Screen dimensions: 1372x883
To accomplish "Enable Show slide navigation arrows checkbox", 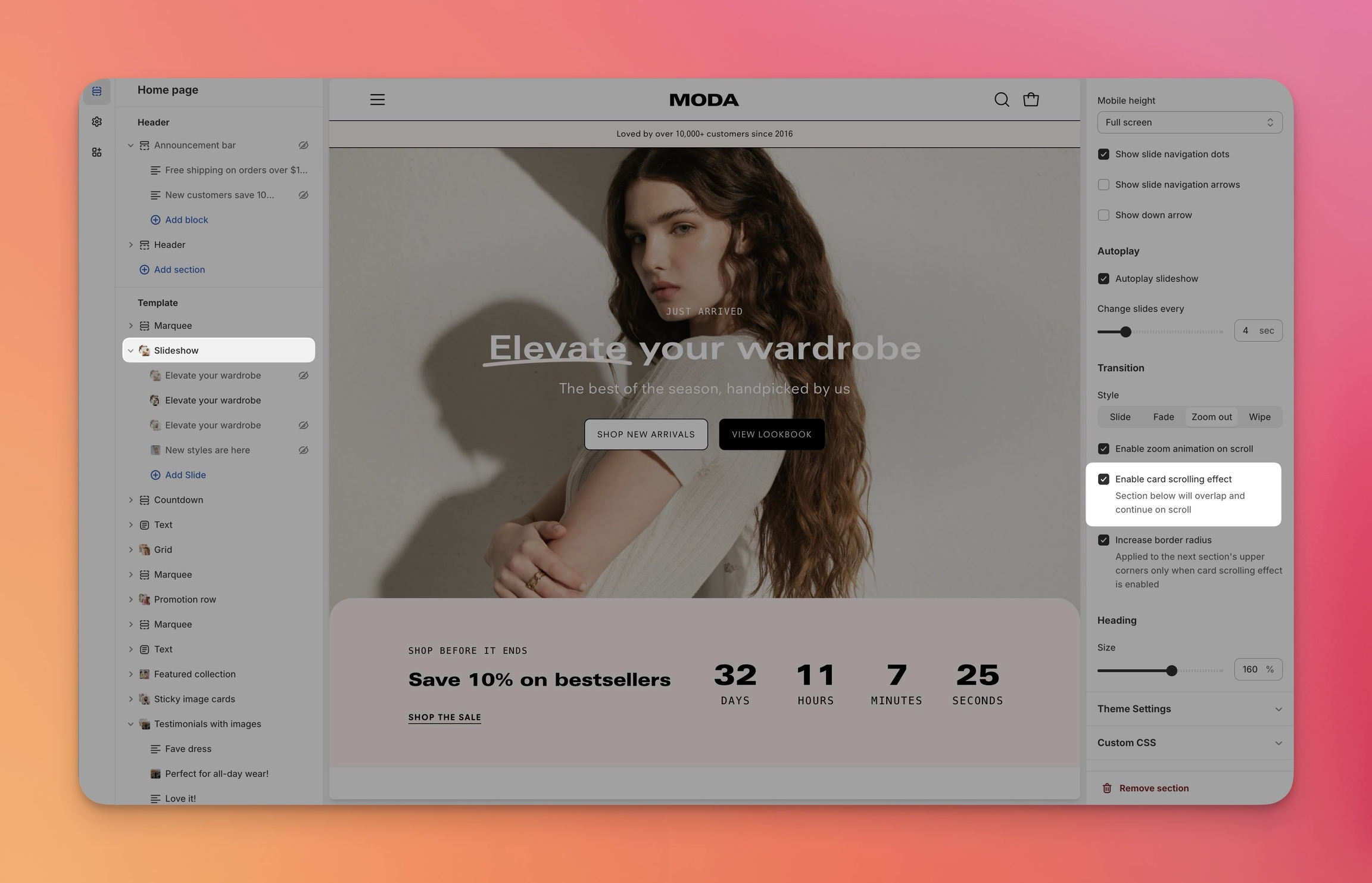I will tap(1103, 185).
